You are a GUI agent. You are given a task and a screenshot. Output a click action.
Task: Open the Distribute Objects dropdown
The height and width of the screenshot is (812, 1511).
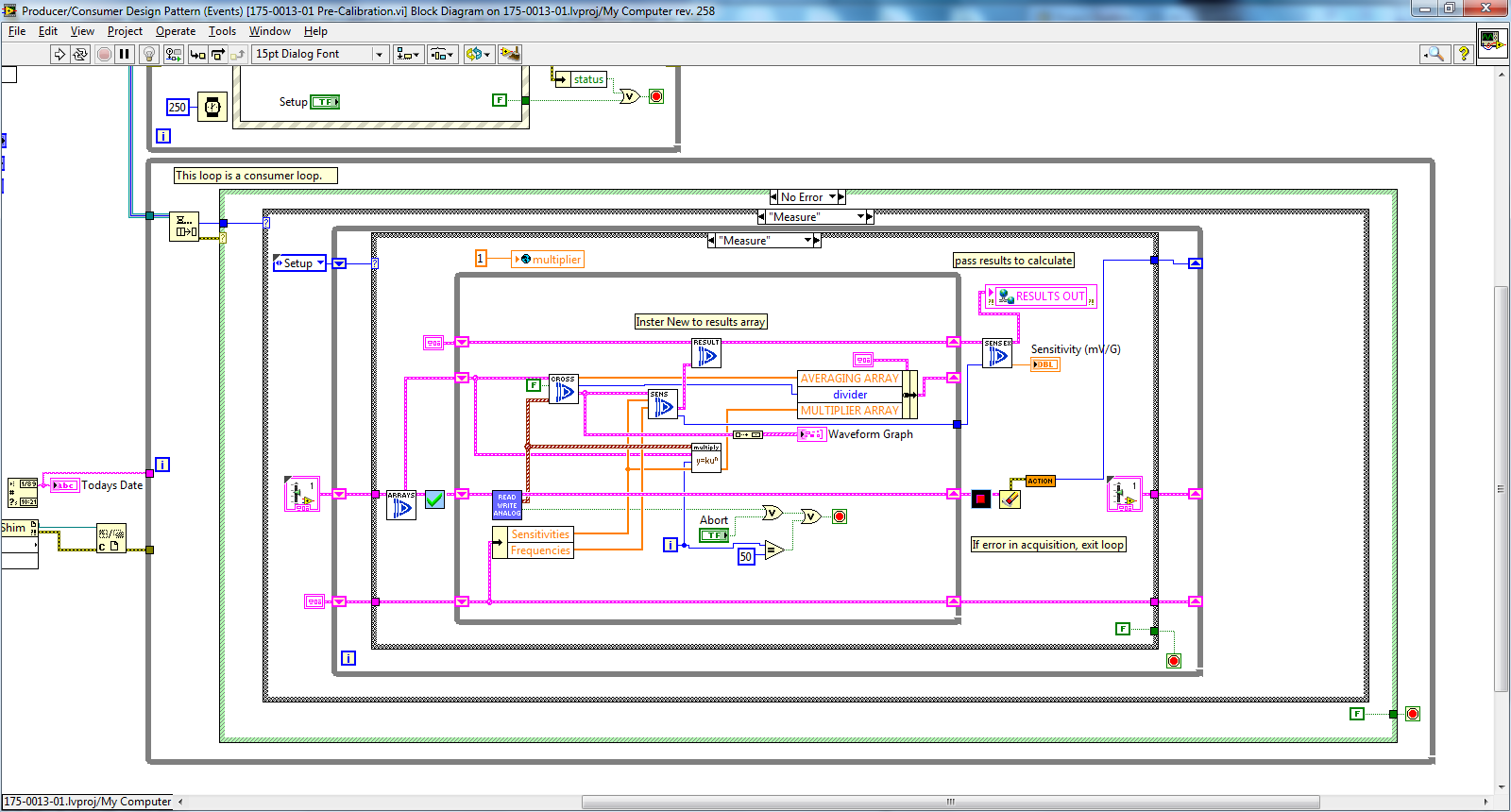(x=442, y=54)
